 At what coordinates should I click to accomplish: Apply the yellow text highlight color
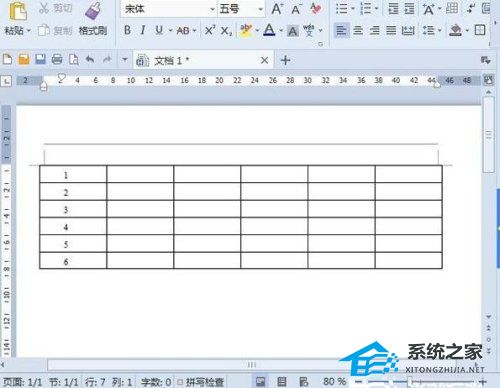click(246, 31)
